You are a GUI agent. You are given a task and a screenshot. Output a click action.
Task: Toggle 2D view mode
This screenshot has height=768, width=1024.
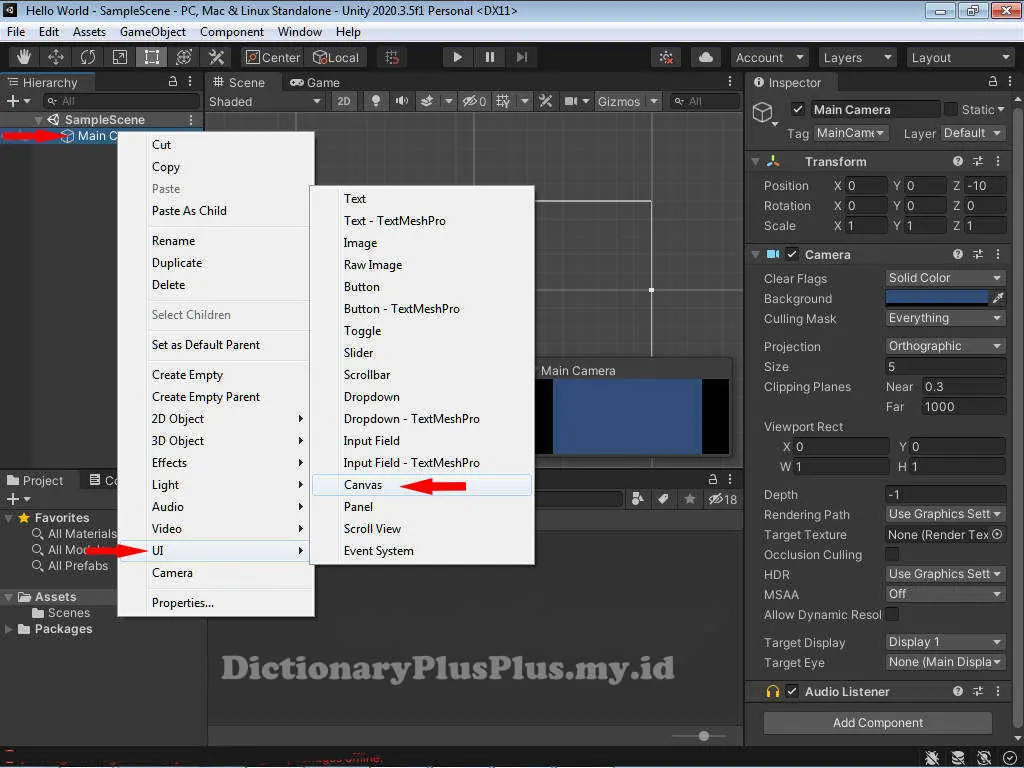pos(344,101)
